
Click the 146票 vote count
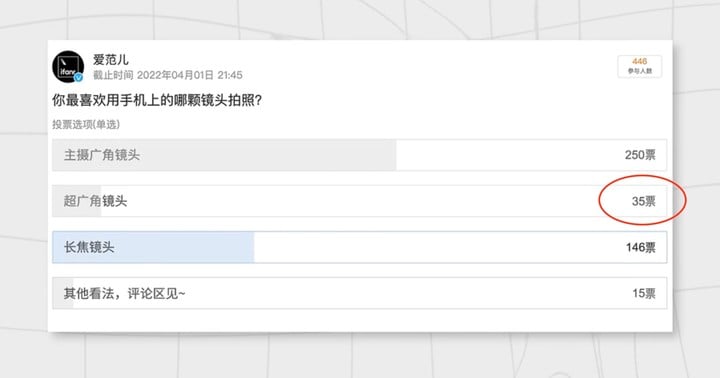click(641, 248)
